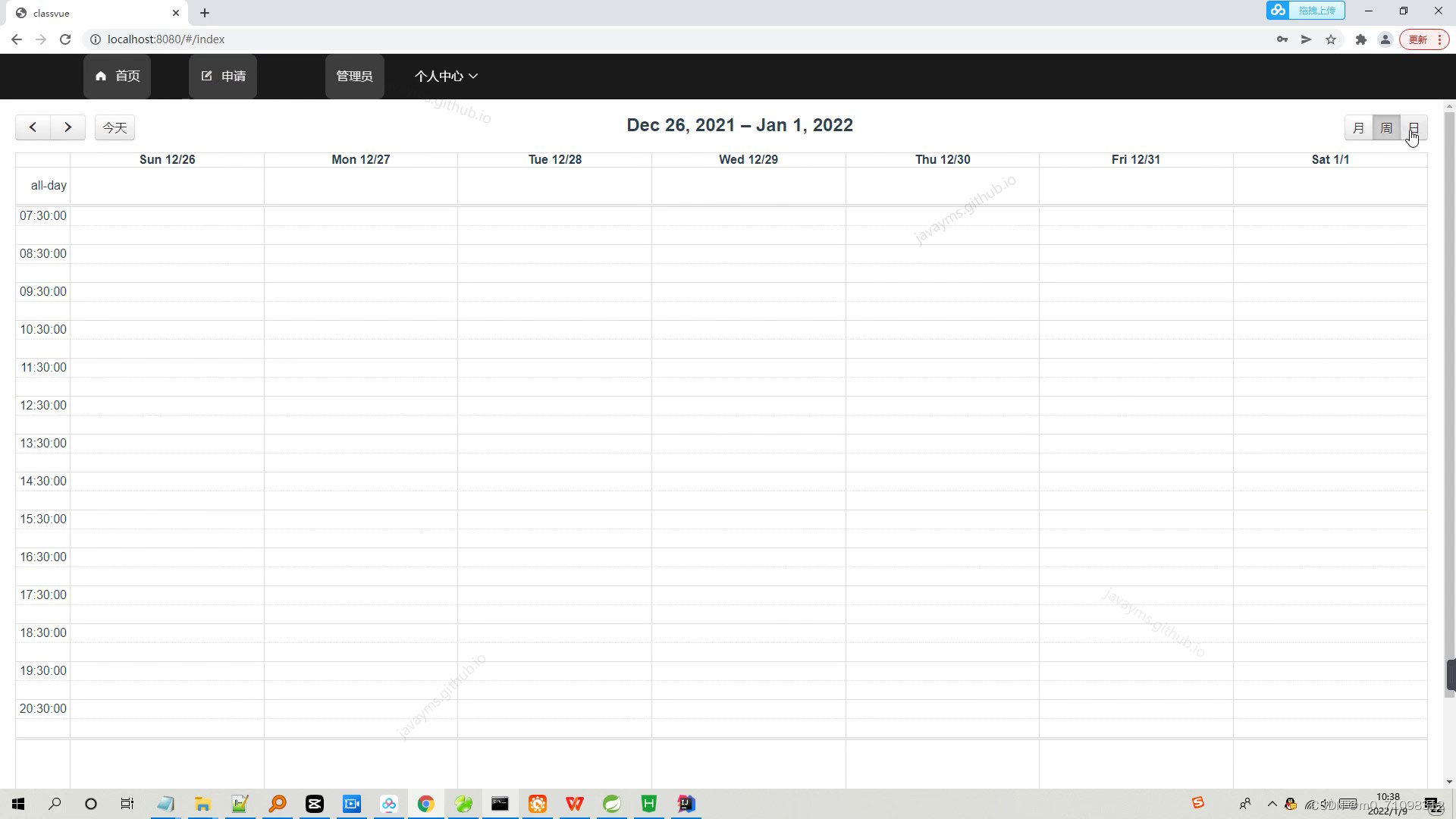
Task: Open the orange magnifier taskbar app
Action: 278,804
